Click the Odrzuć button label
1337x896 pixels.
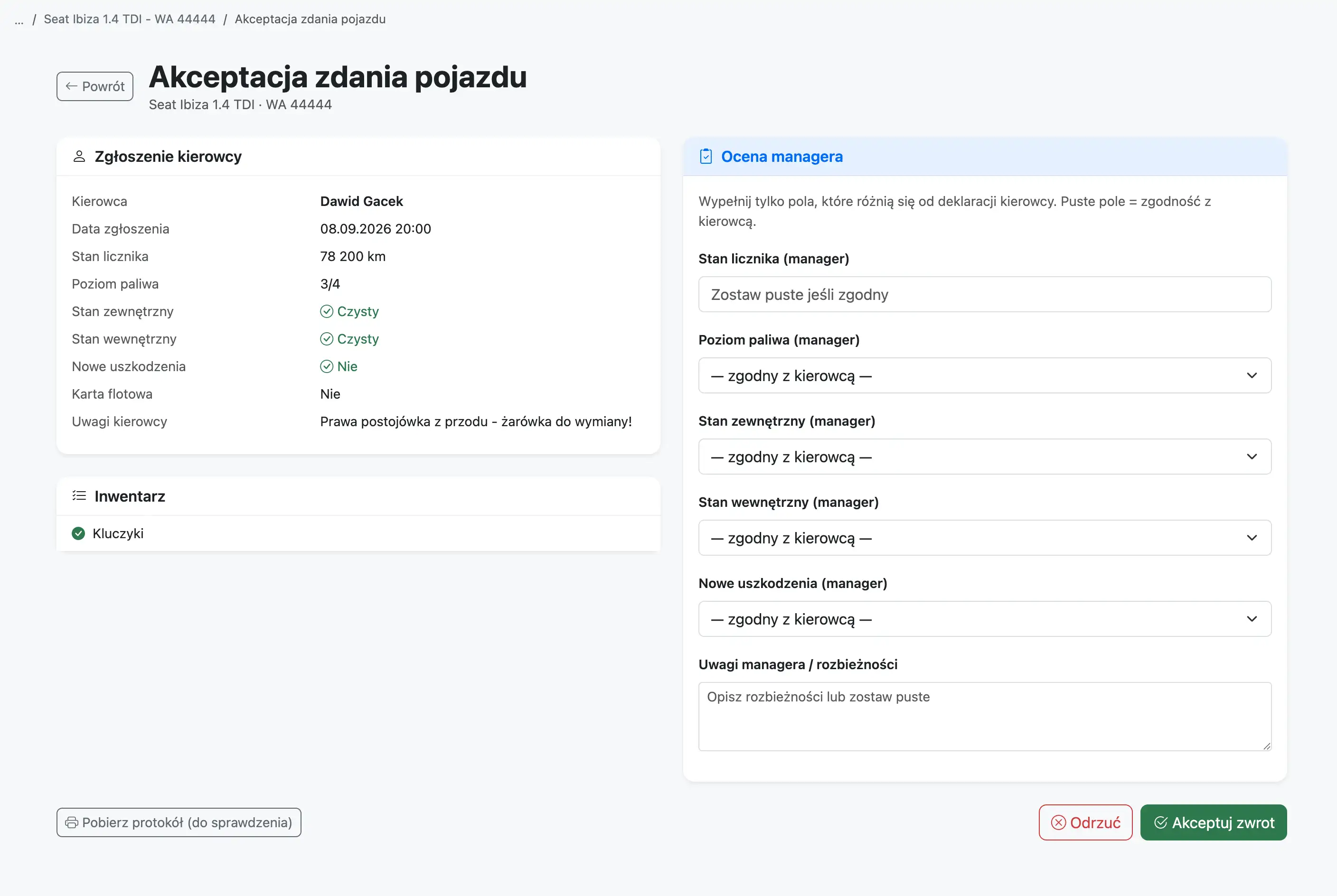point(1095,823)
